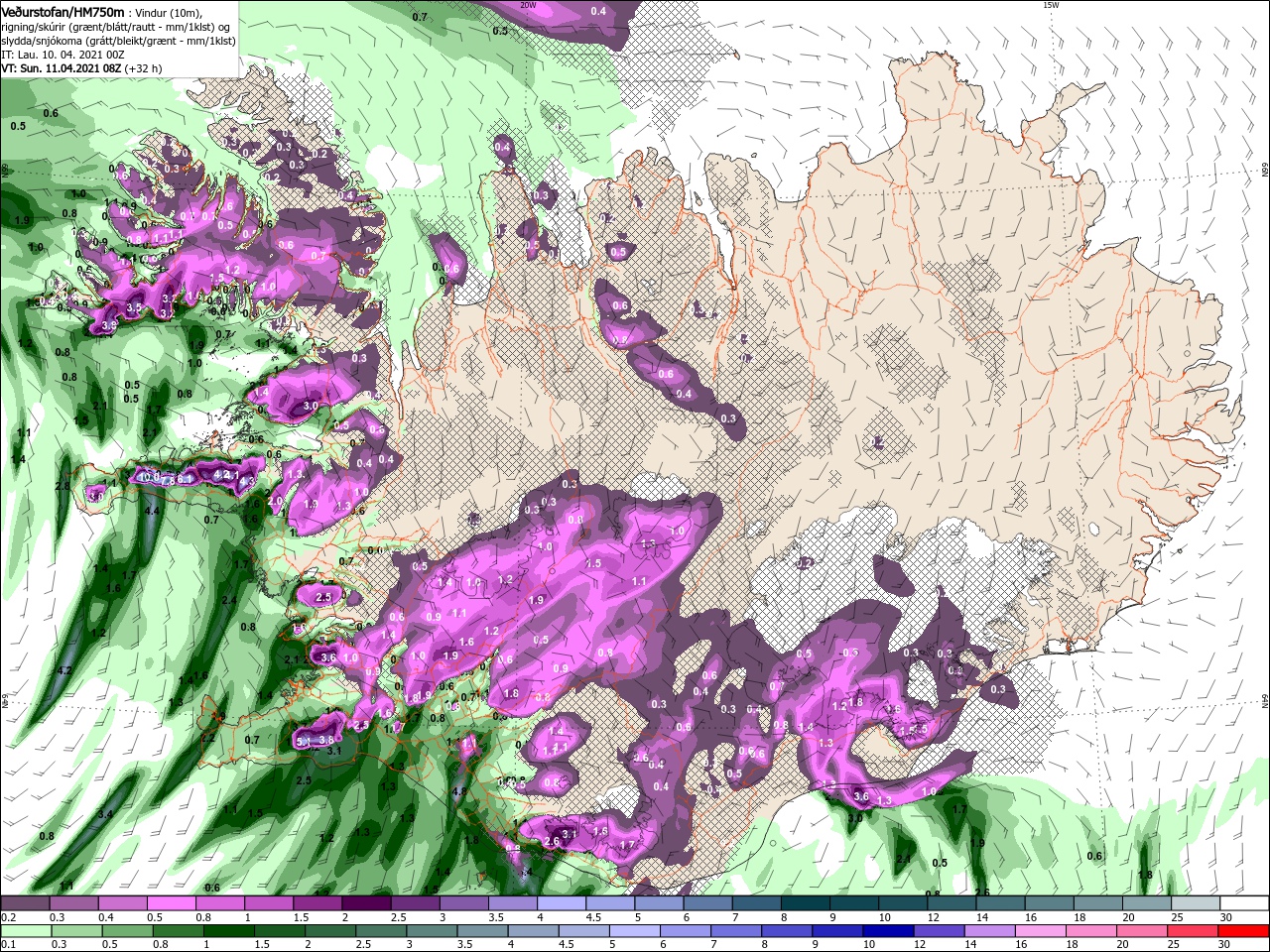Viewport: 1270px width, 952px height.
Task: Select the line 'slydda/snjókoma (grátt/bleikt/grænt - mm/1klst)'
Action: coord(118,41)
